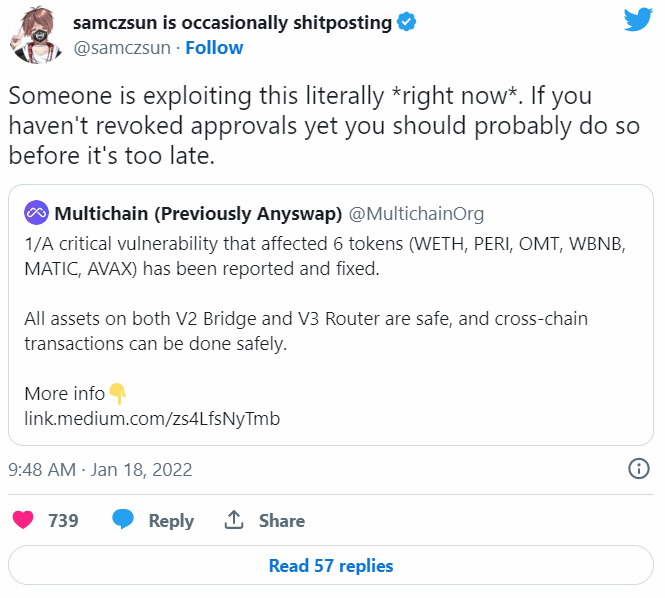Click the Reply text label
Screen dimensions: 665x598
pyautogui.click(x=171, y=520)
